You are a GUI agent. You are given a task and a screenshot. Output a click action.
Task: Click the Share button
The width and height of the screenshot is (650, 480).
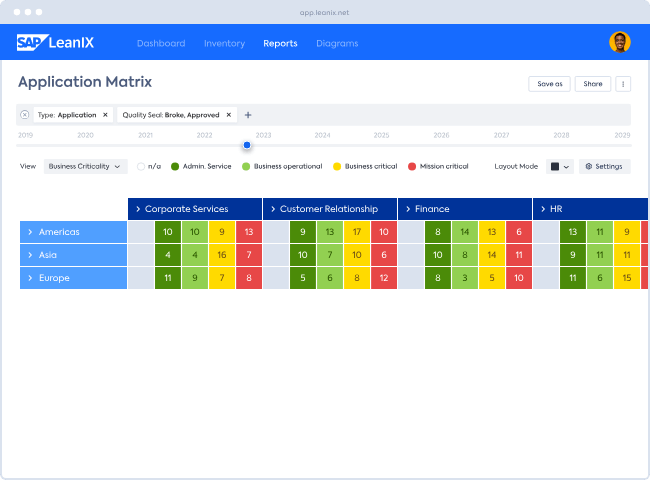593,84
